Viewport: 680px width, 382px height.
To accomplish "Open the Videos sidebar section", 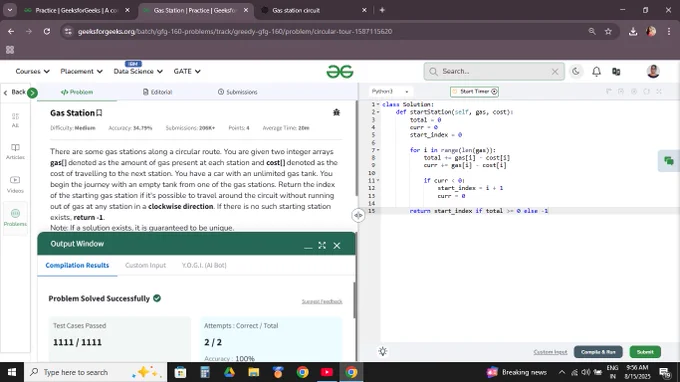I will click(15, 184).
